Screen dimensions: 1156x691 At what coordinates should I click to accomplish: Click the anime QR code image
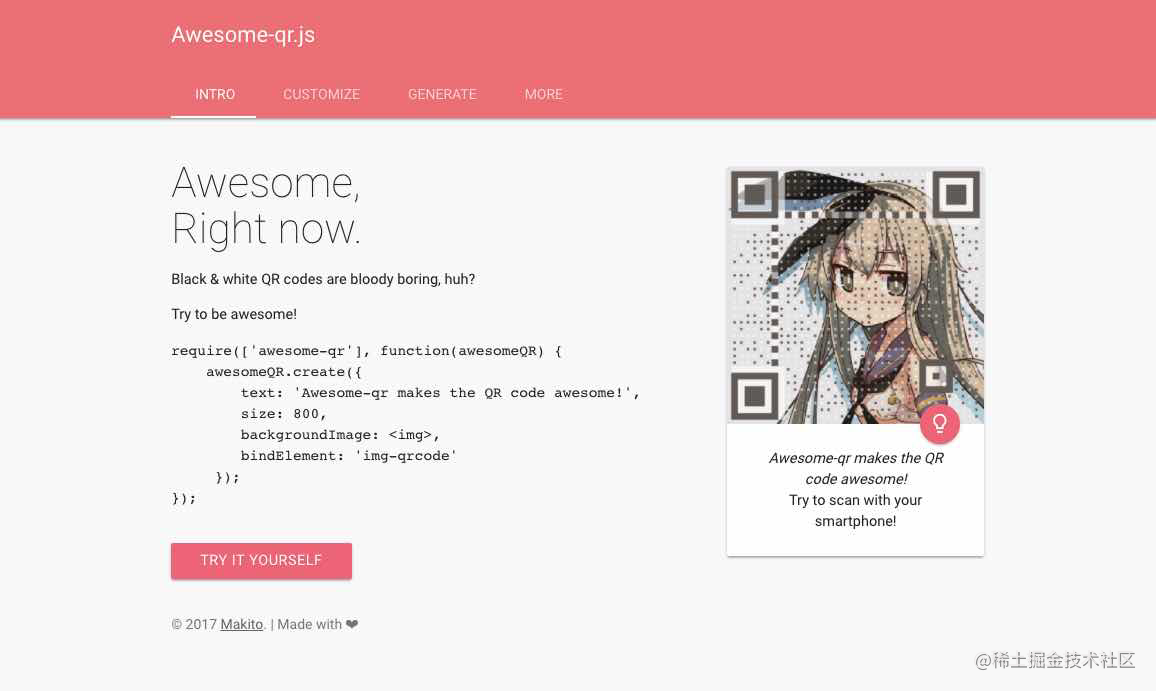pos(855,296)
